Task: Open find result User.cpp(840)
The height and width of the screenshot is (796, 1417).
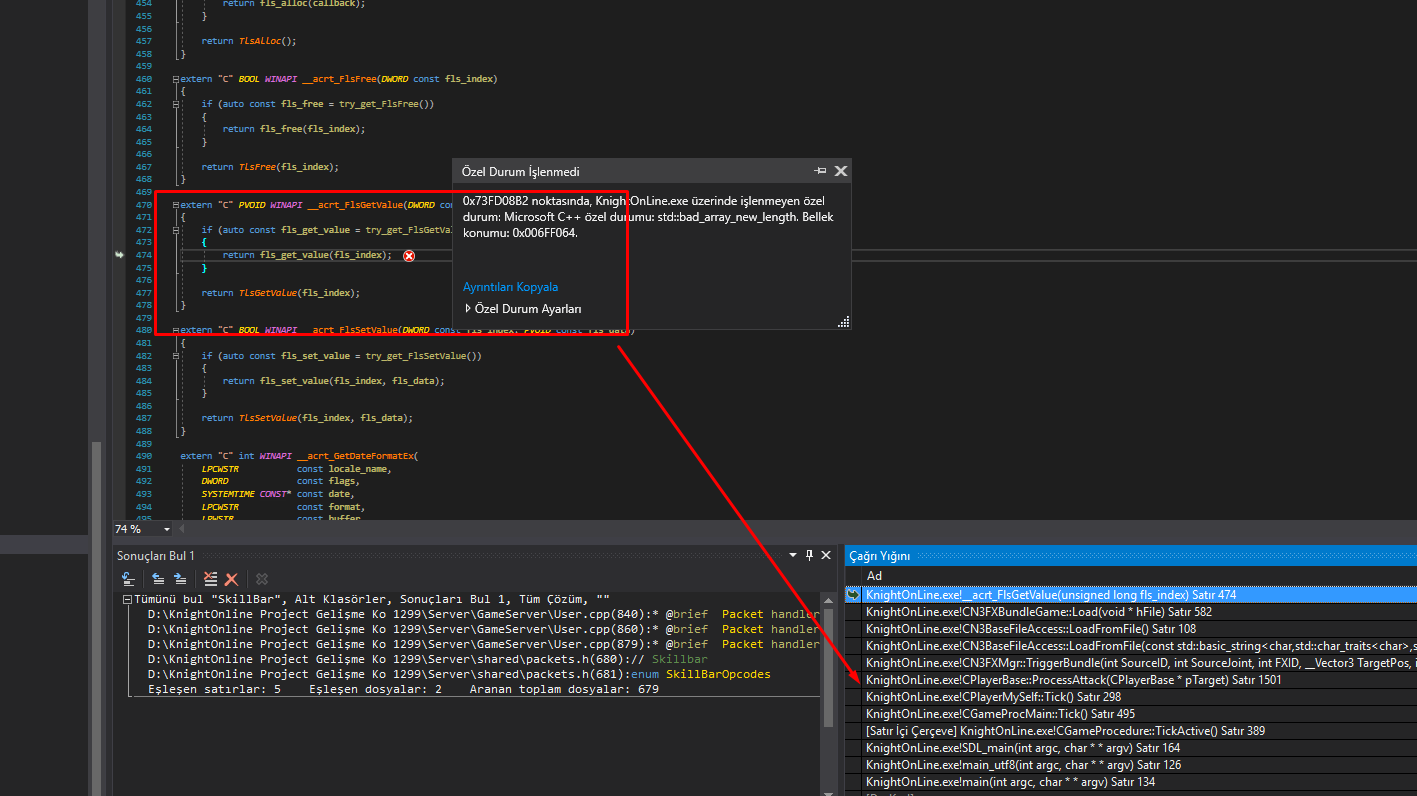Action: (x=483, y=614)
